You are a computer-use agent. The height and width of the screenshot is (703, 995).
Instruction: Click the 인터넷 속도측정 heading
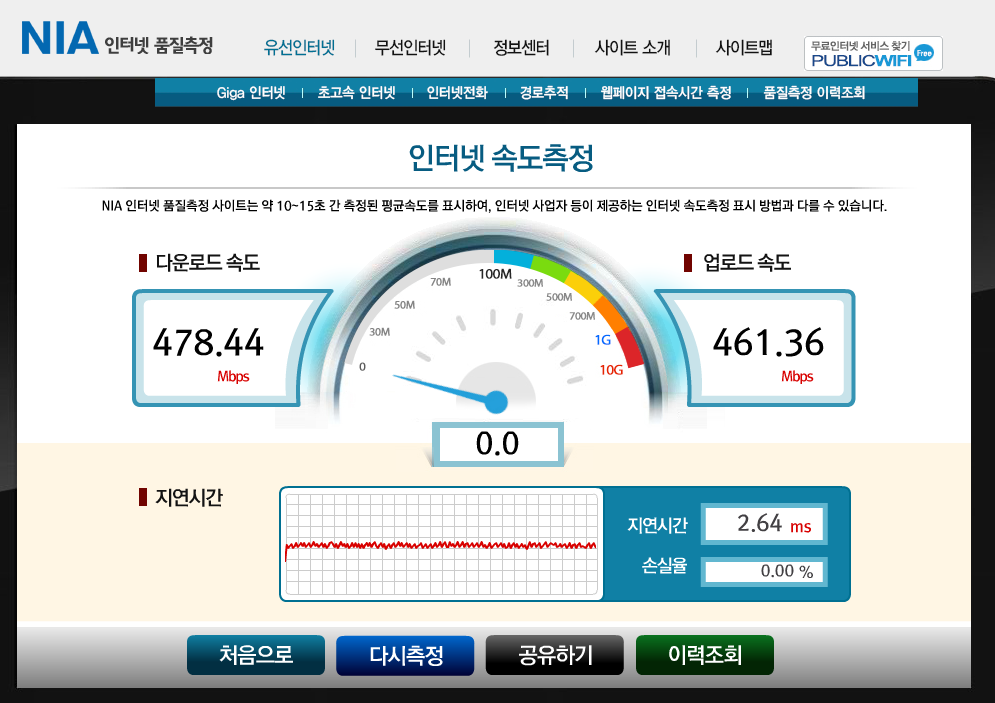[x=501, y=158]
